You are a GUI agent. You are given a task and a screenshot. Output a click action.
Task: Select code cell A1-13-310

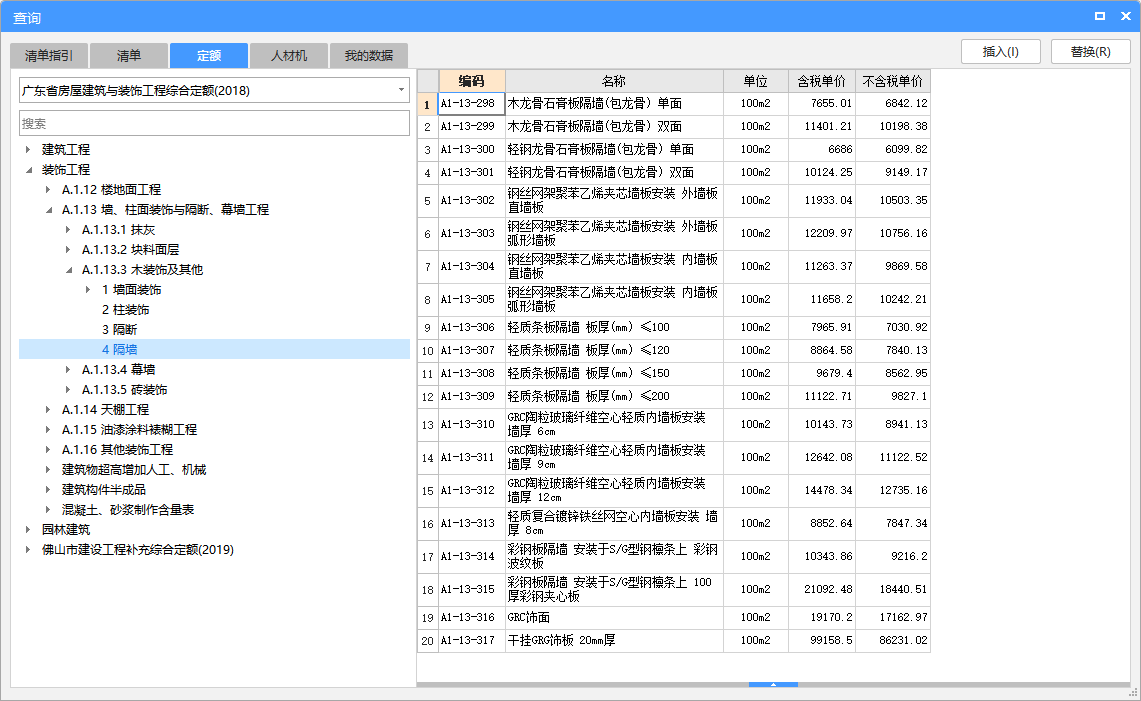472,424
